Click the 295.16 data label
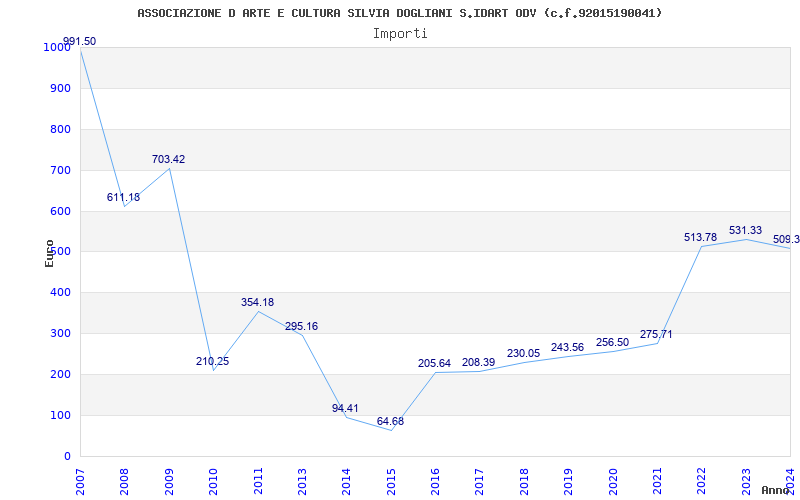The image size is (800, 500). pos(302,327)
